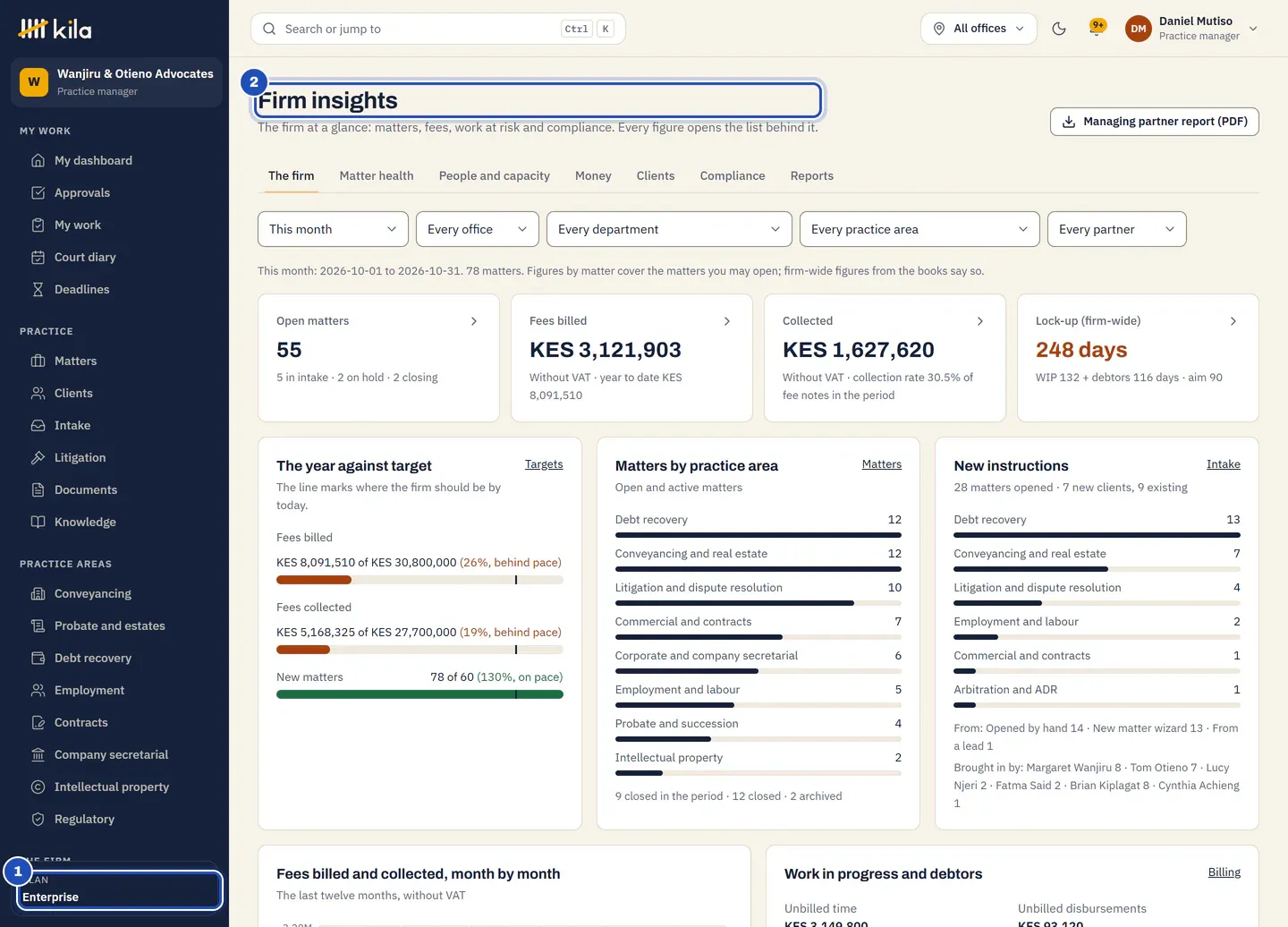Open the Every department dropdown
This screenshot has height=927, width=1288.
tap(669, 229)
